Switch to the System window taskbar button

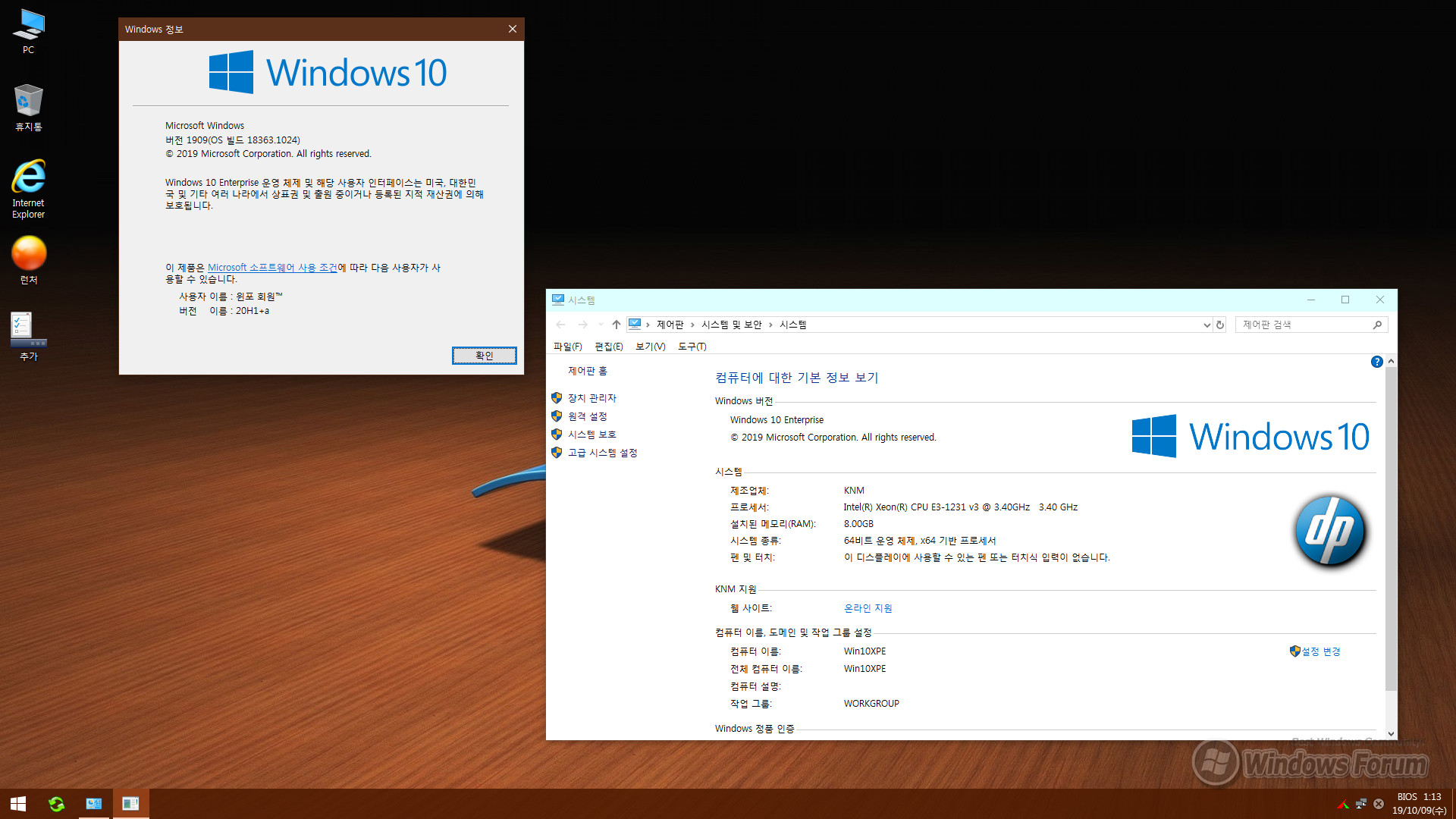coord(94,804)
